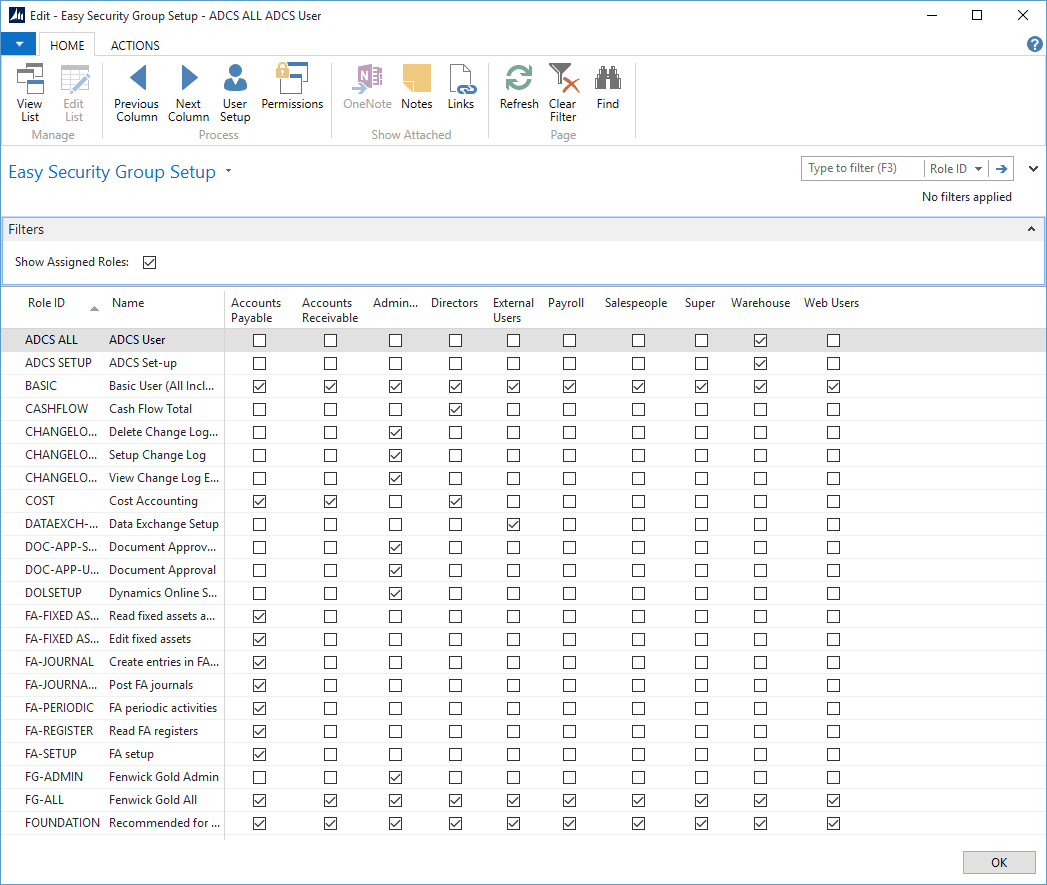The height and width of the screenshot is (885, 1047).
Task: Refresh the page data
Action: (519, 87)
